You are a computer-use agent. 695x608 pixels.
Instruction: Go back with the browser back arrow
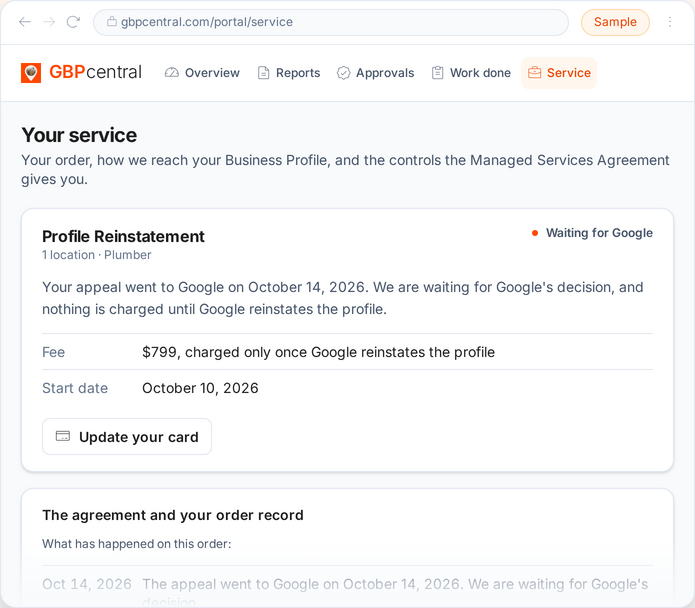[25, 22]
